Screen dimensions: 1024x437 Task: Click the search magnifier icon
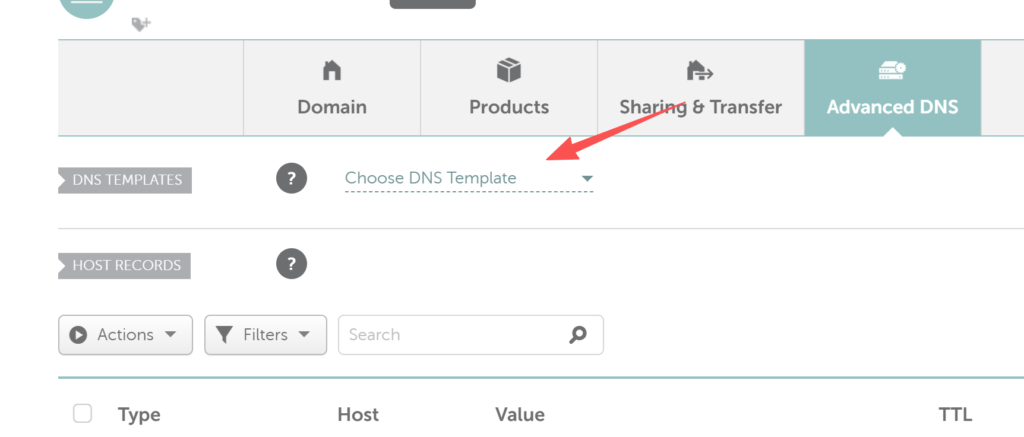pyautogui.click(x=577, y=334)
